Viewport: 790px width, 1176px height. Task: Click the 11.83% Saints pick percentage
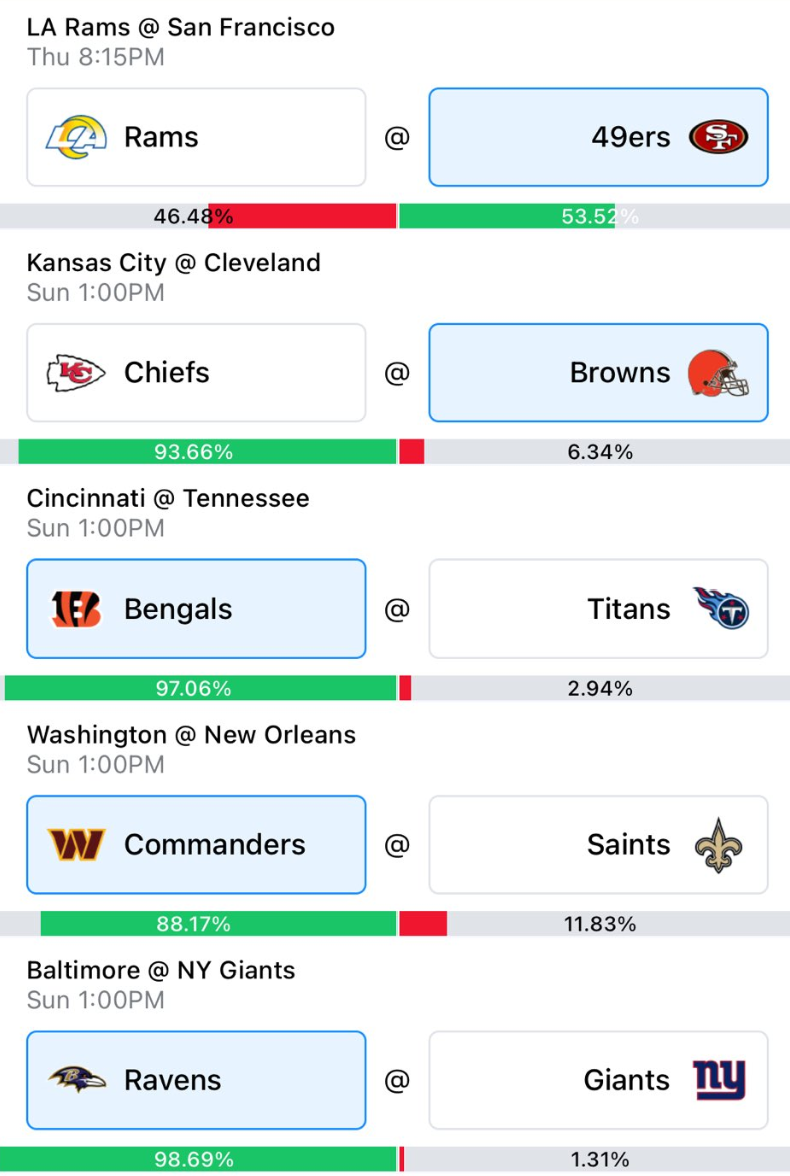(600, 924)
